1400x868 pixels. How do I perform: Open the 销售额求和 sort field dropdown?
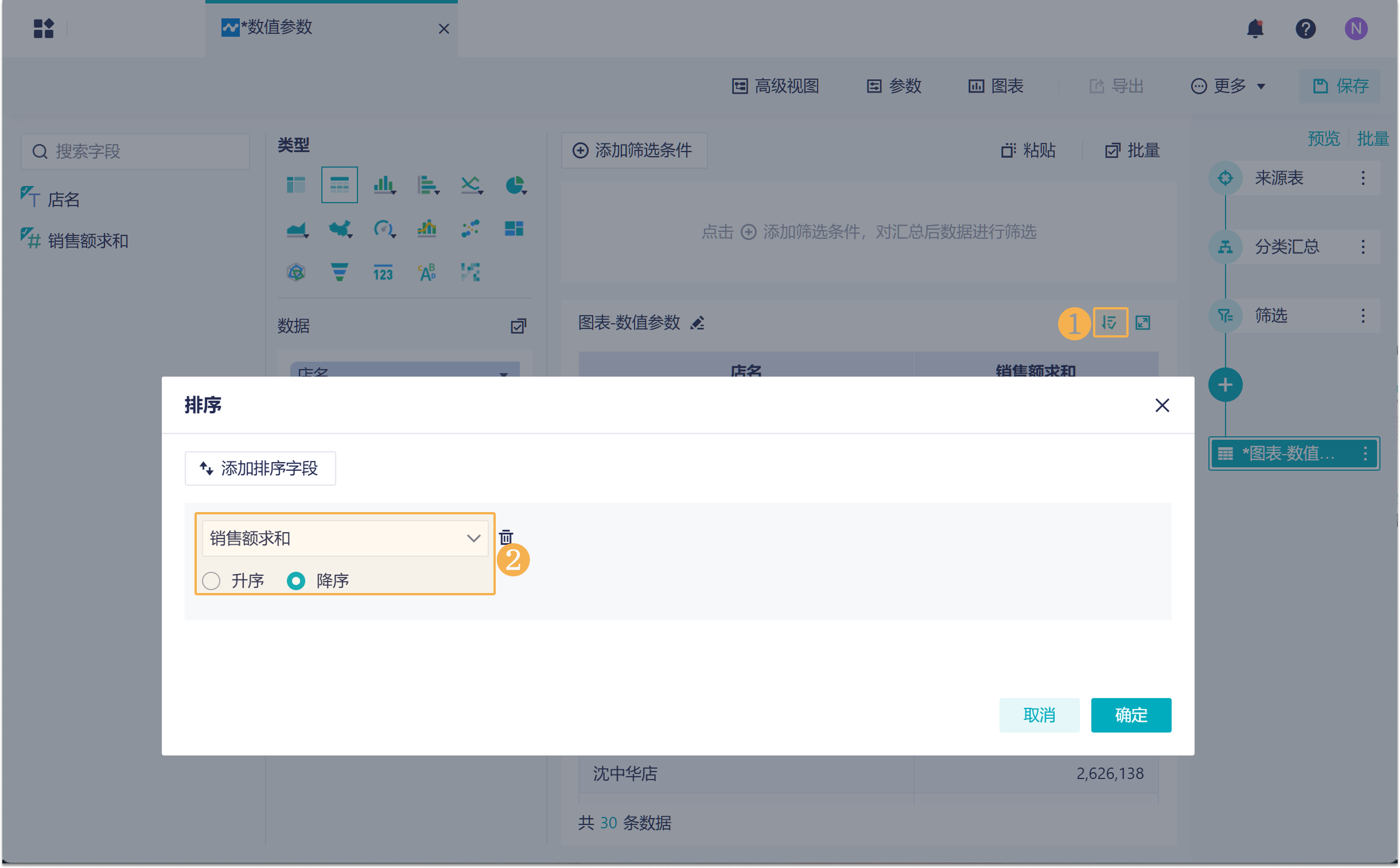click(344, 538)
